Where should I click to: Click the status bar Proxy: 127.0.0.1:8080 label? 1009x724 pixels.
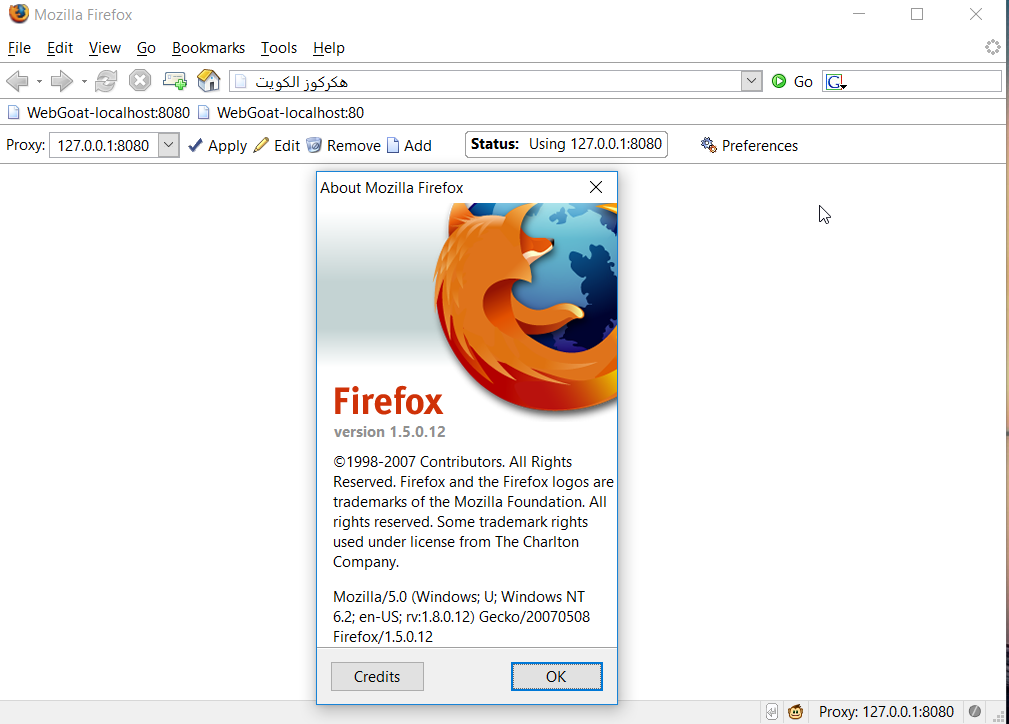pyautogui.click(x=886, y=712)
